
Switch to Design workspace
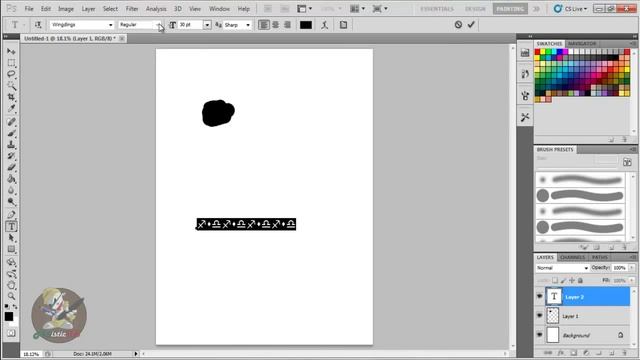(475, 9)
